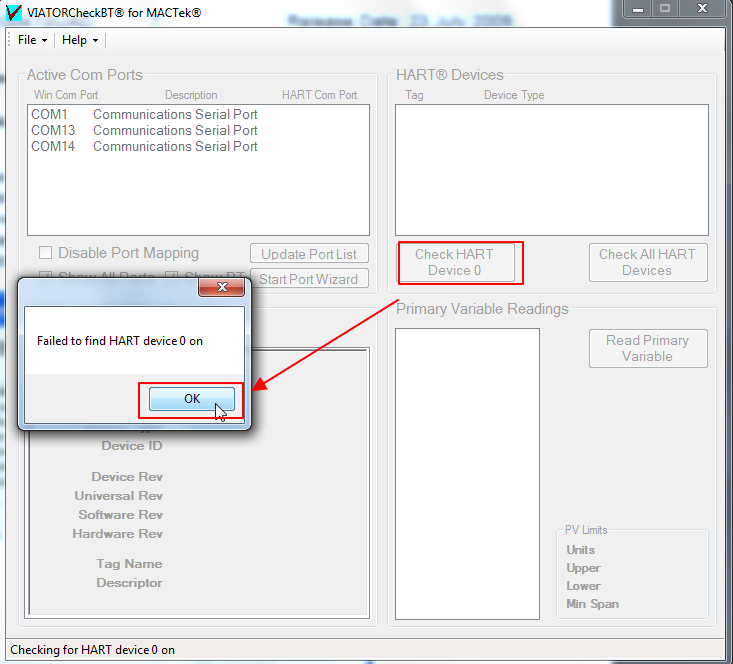
Task: Click the Hardware Rev label
Action: click(118, 534)
